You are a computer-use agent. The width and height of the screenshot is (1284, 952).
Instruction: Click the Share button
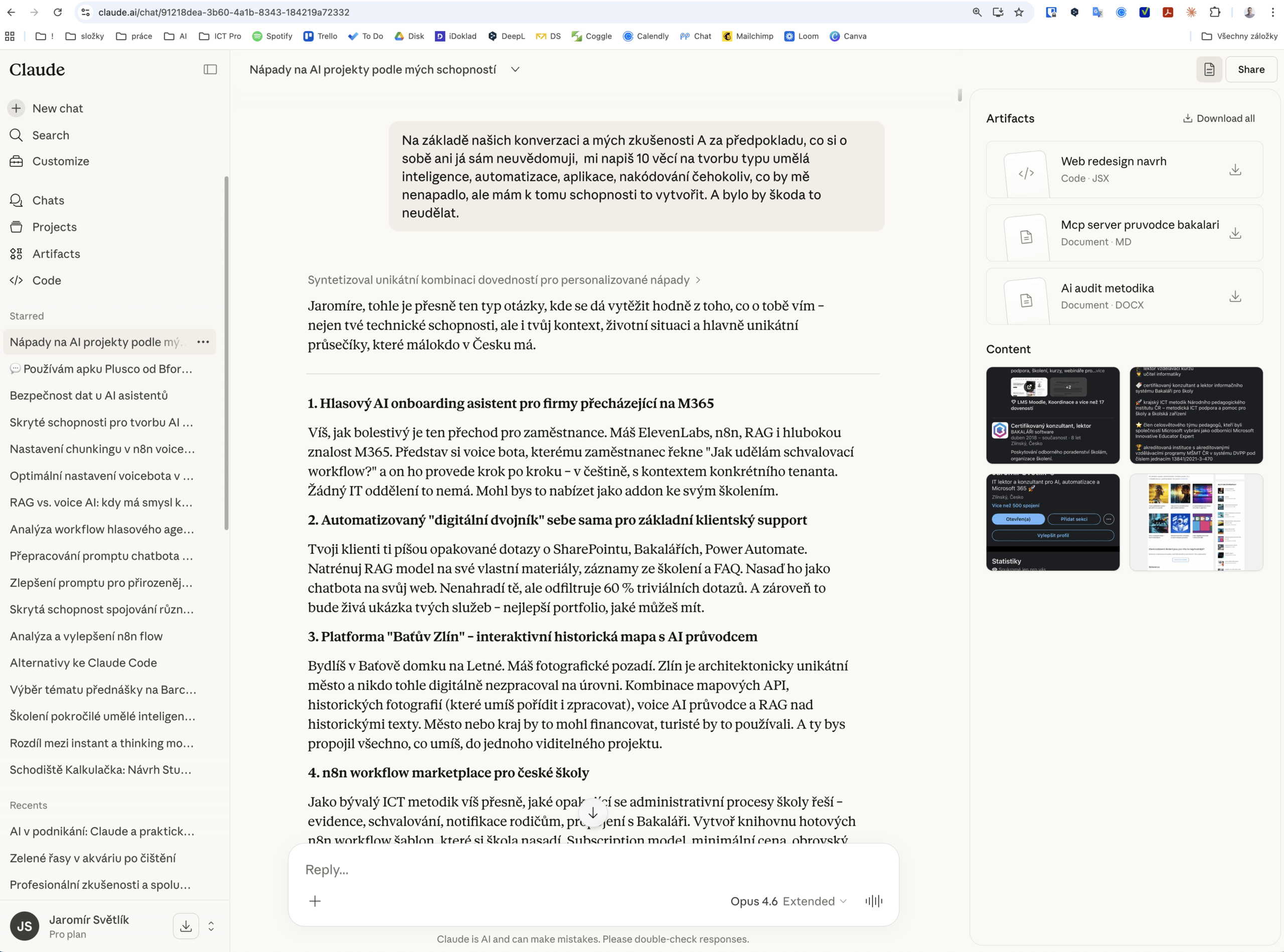(1250, 69)
